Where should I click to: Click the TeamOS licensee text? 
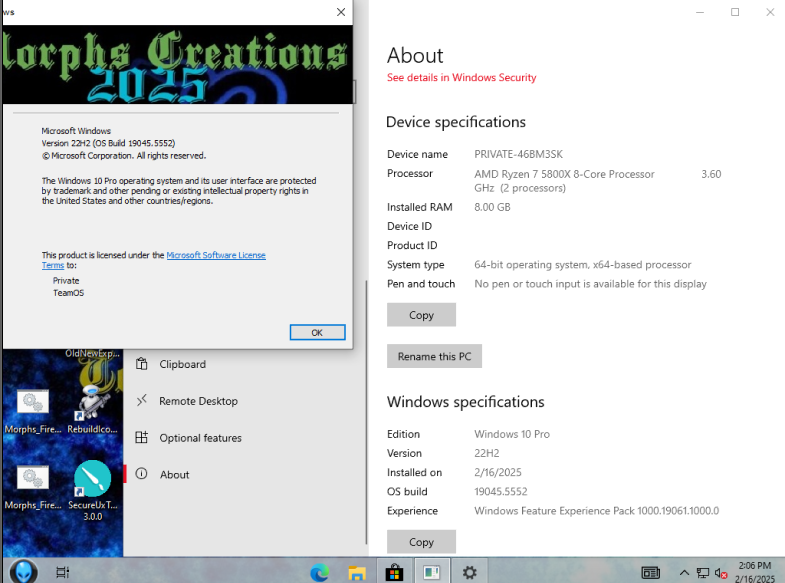click(69, 293)
